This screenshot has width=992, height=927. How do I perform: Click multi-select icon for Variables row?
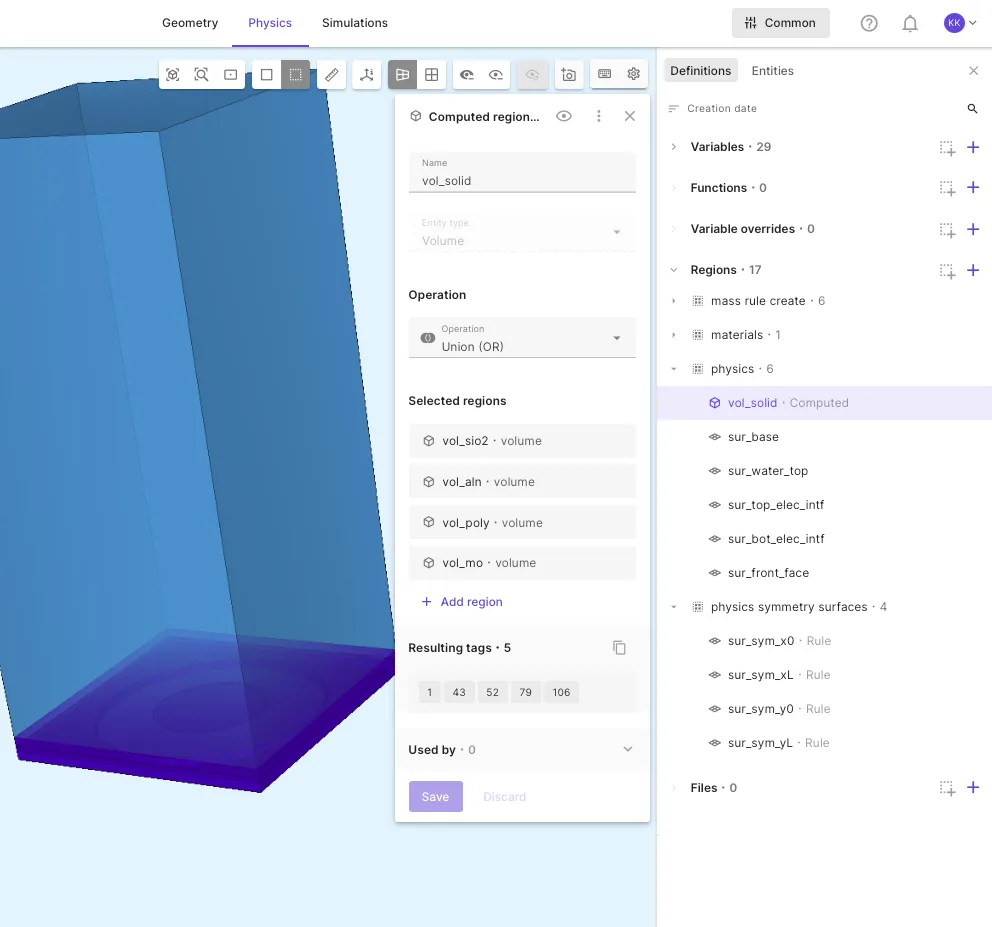point(947,148)
